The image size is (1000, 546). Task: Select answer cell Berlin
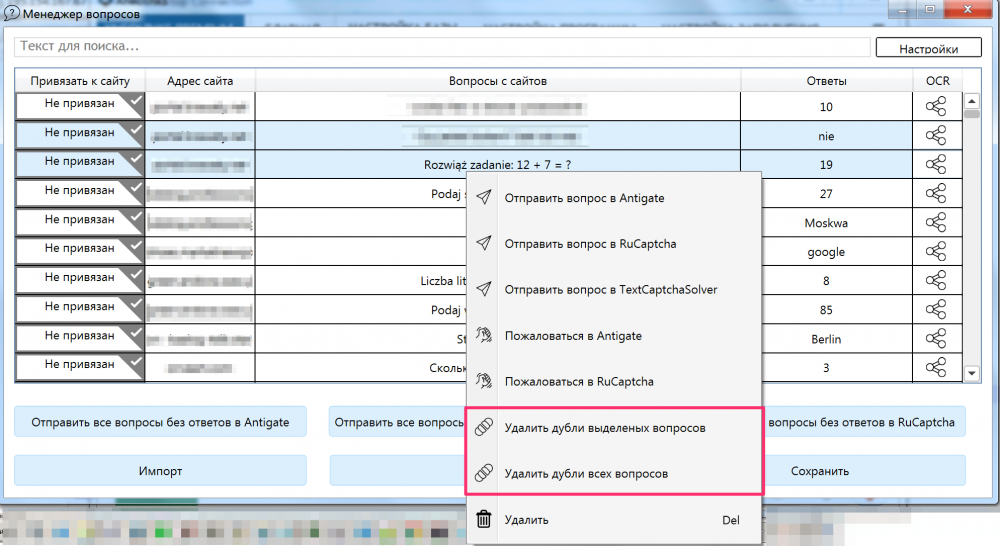coord(826,339)
